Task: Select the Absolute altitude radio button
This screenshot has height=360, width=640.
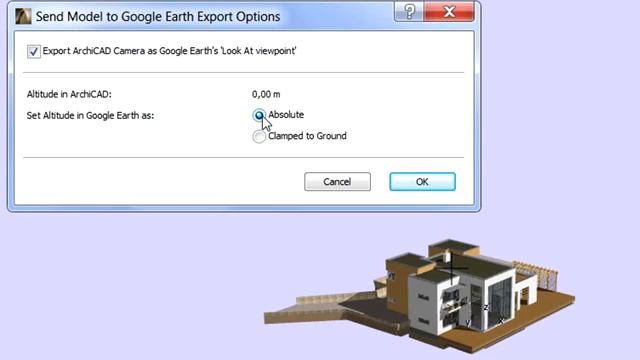Action: [x=259, y=116]
